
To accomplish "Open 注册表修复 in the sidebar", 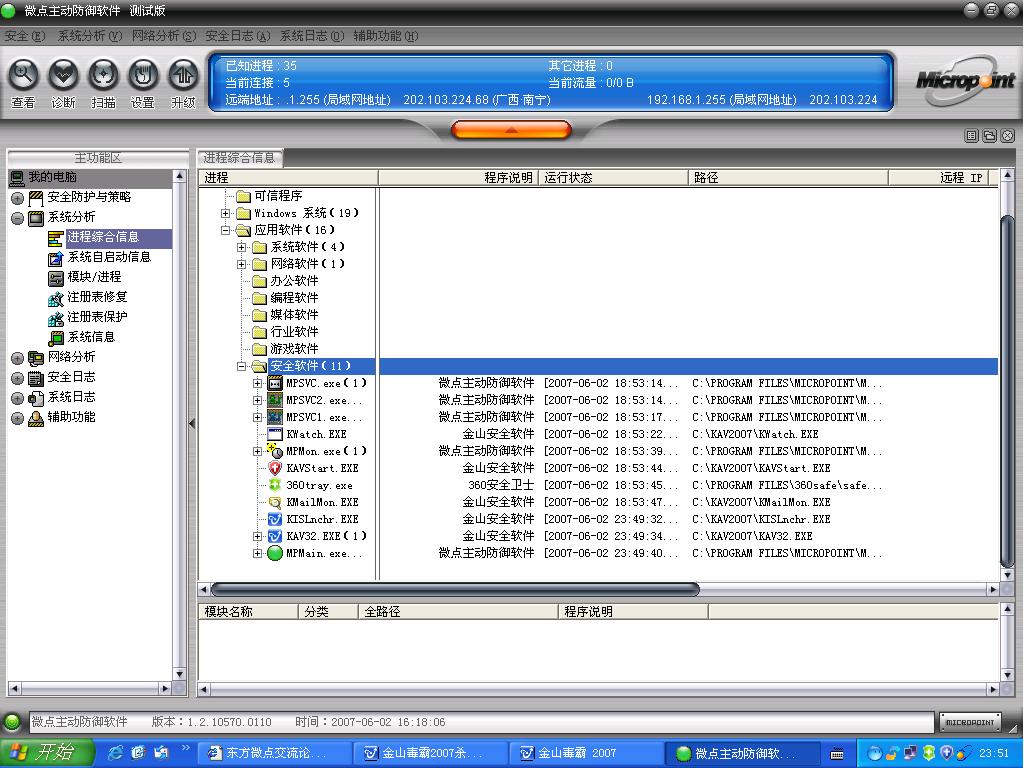I will point(97,297).
